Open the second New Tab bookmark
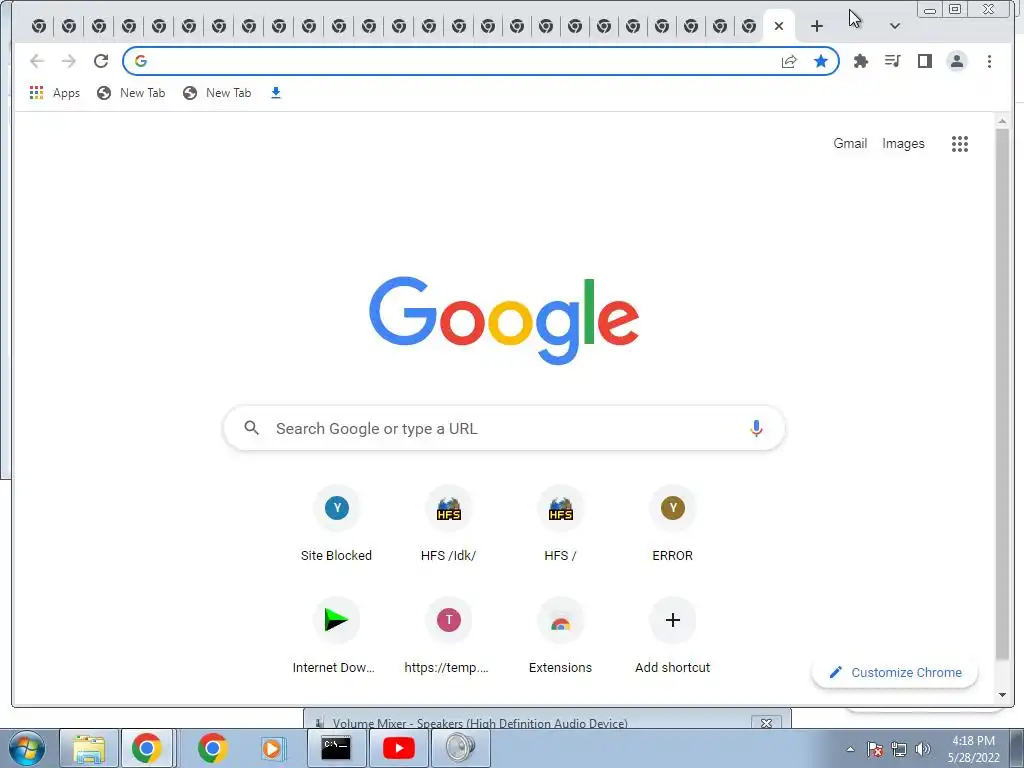Screen dimensions: 1024x768 217,93
